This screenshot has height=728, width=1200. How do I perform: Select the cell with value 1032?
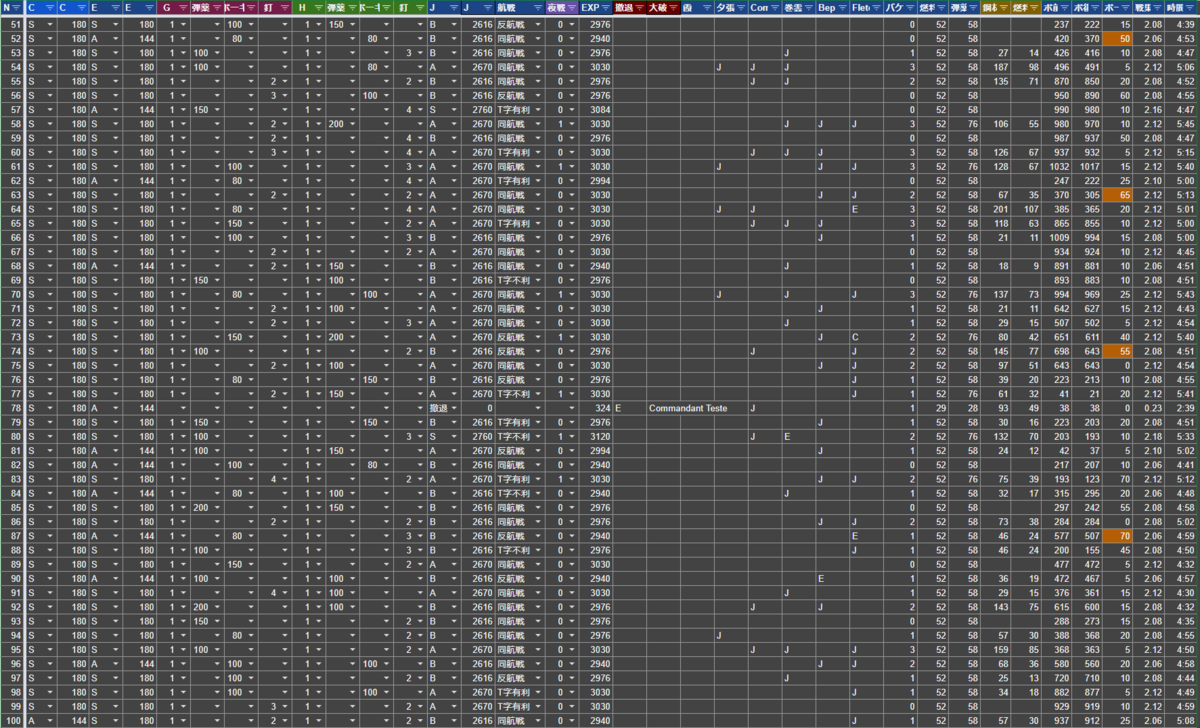click(x=1057, y=167)
